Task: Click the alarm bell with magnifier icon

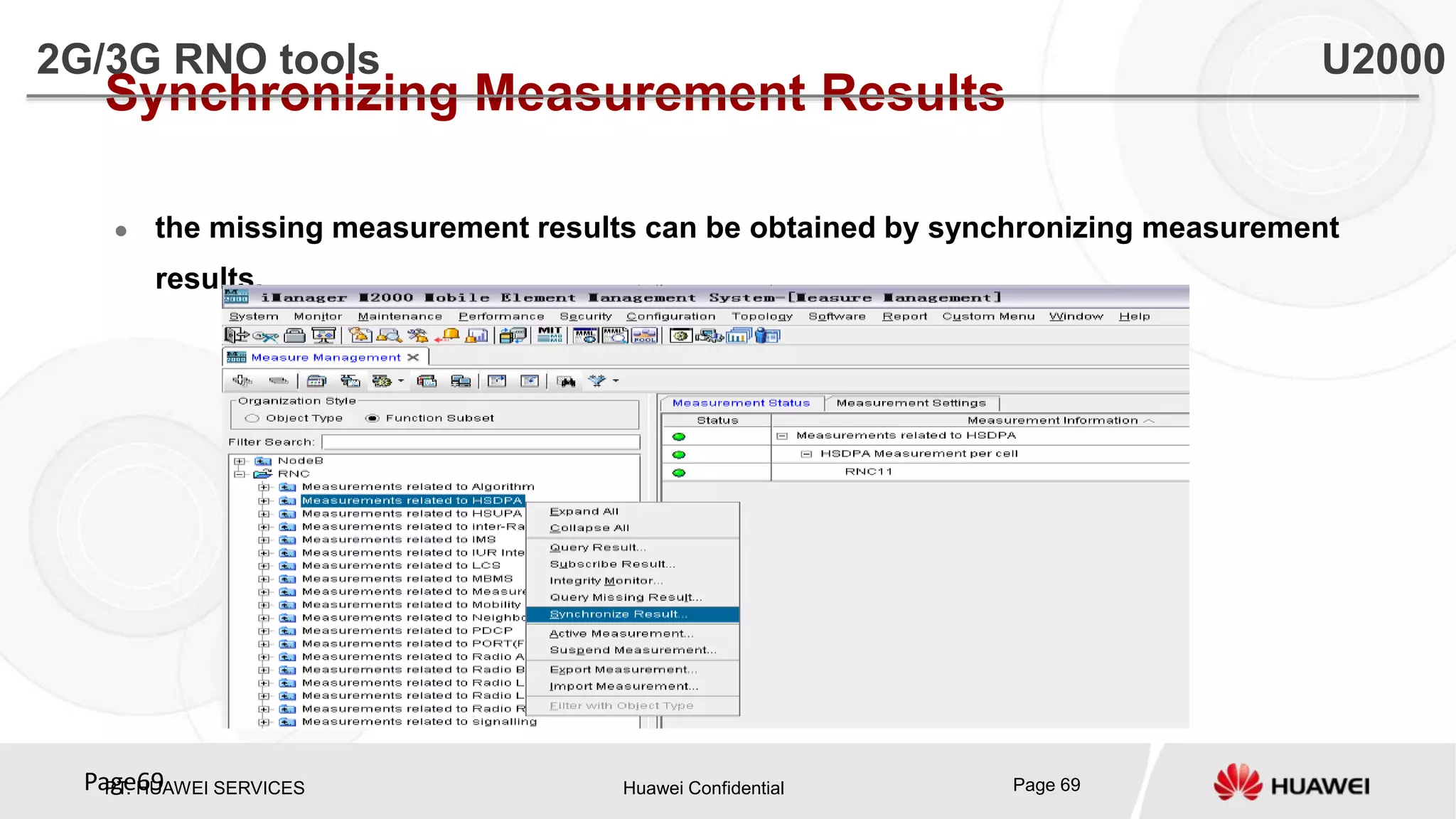Action: click(389, 336)
